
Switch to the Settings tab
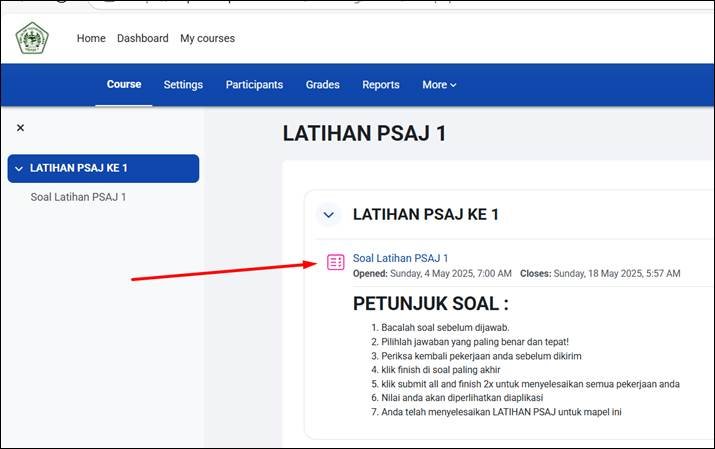[x=183, y=85]
